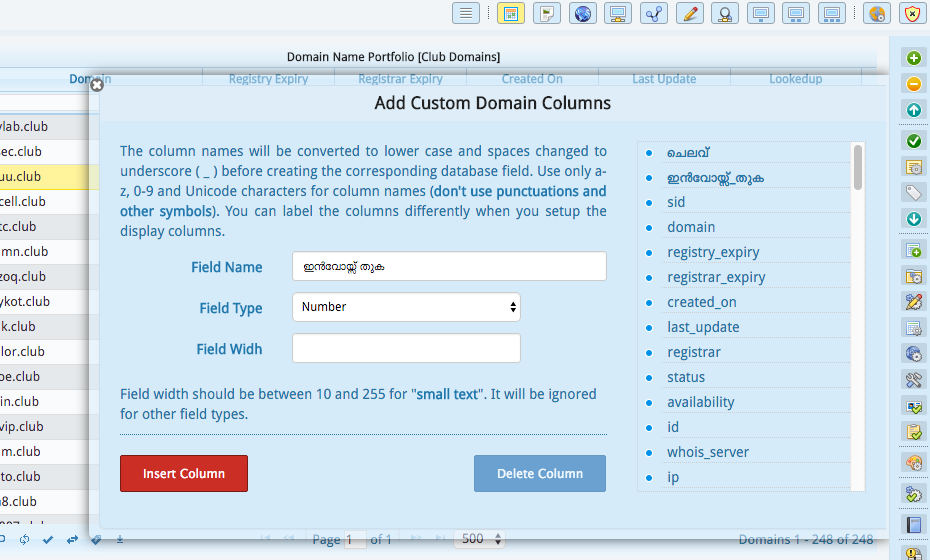This screenshot has width=930, height=560.
Task: Click the networked monitor icon in top toolbar
Action: tap(618, 13)
